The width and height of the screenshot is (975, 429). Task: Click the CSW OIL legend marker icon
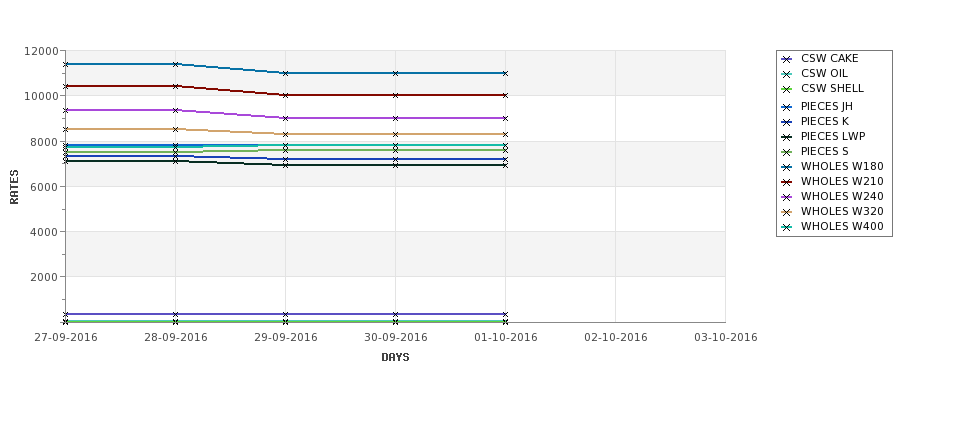click(x=787, y=74)
